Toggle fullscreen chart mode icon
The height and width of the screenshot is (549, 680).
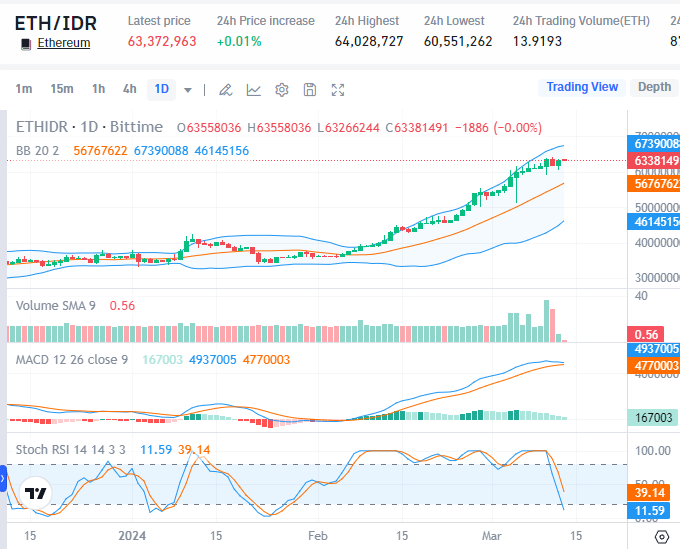(x=338, y=89)
